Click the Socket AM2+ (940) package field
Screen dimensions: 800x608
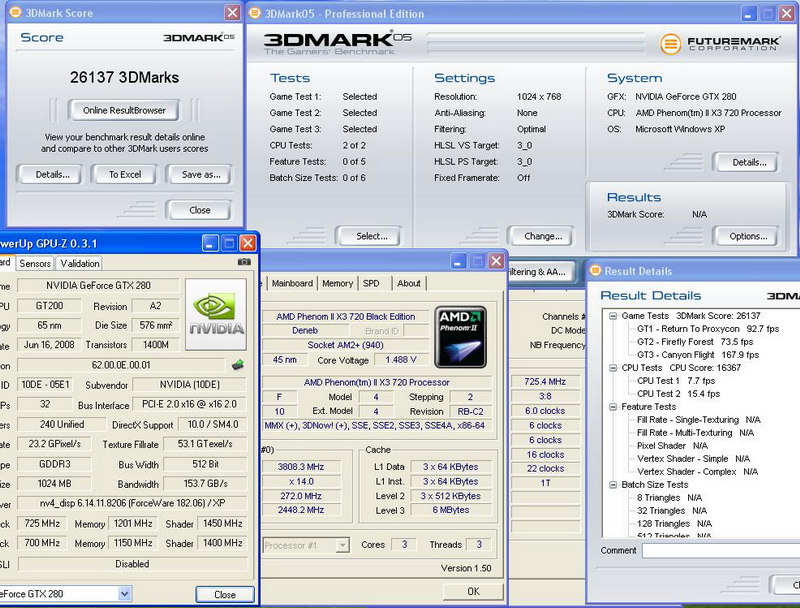tap(345, 345)
